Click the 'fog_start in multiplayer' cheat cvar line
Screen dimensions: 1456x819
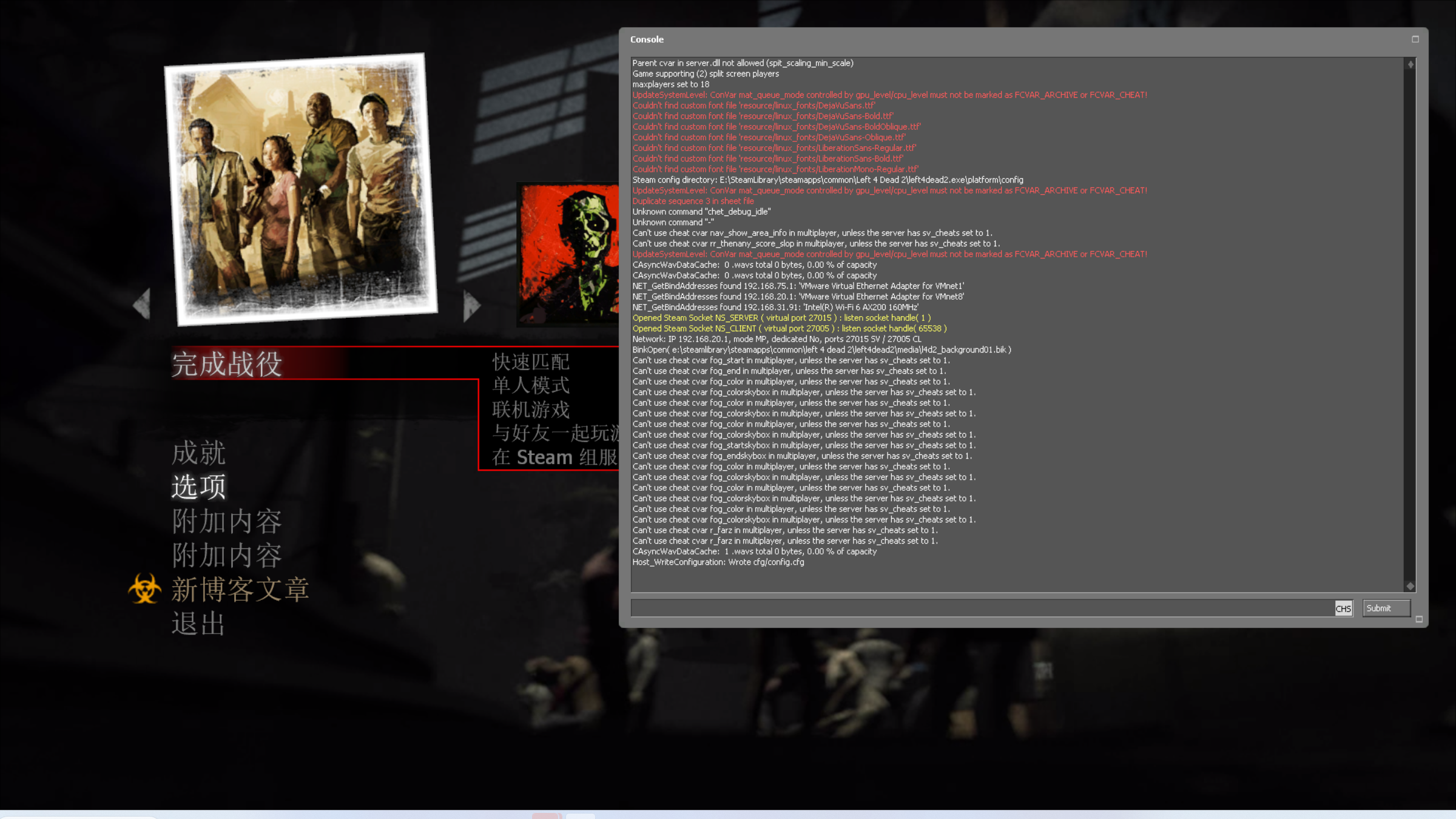[x=791, y=360]
